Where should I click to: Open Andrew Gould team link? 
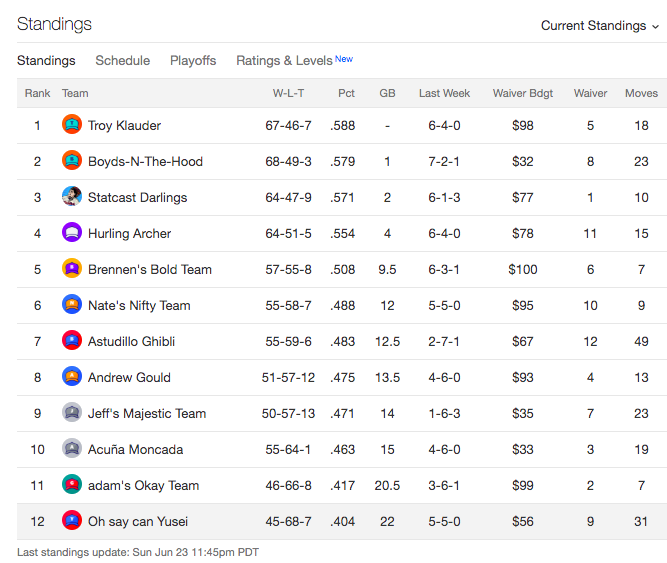coord(129,377)
